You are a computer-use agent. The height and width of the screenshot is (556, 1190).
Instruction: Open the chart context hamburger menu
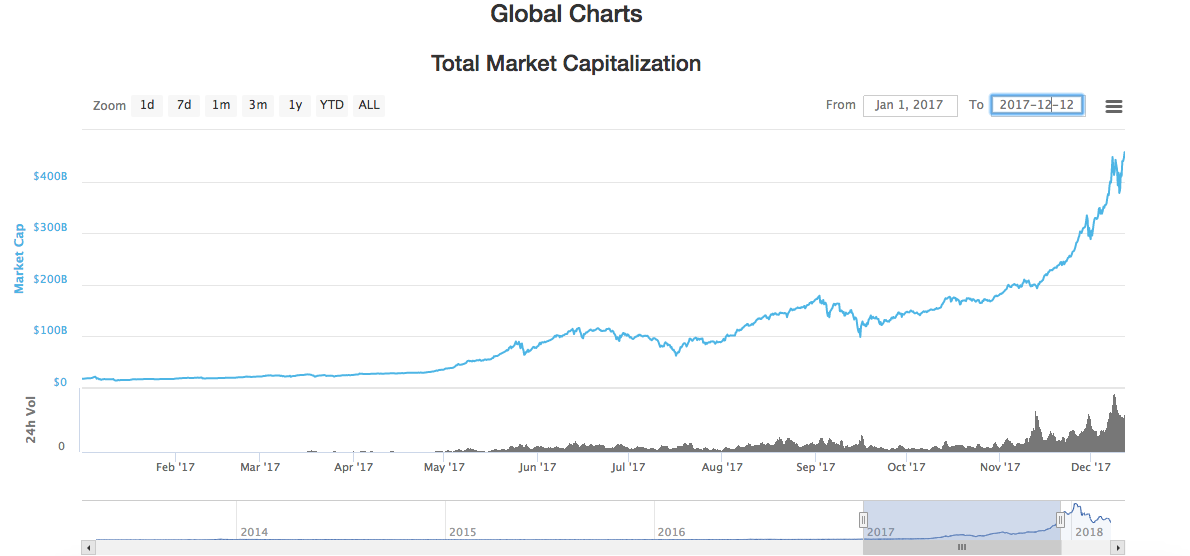pos(1113,106)
